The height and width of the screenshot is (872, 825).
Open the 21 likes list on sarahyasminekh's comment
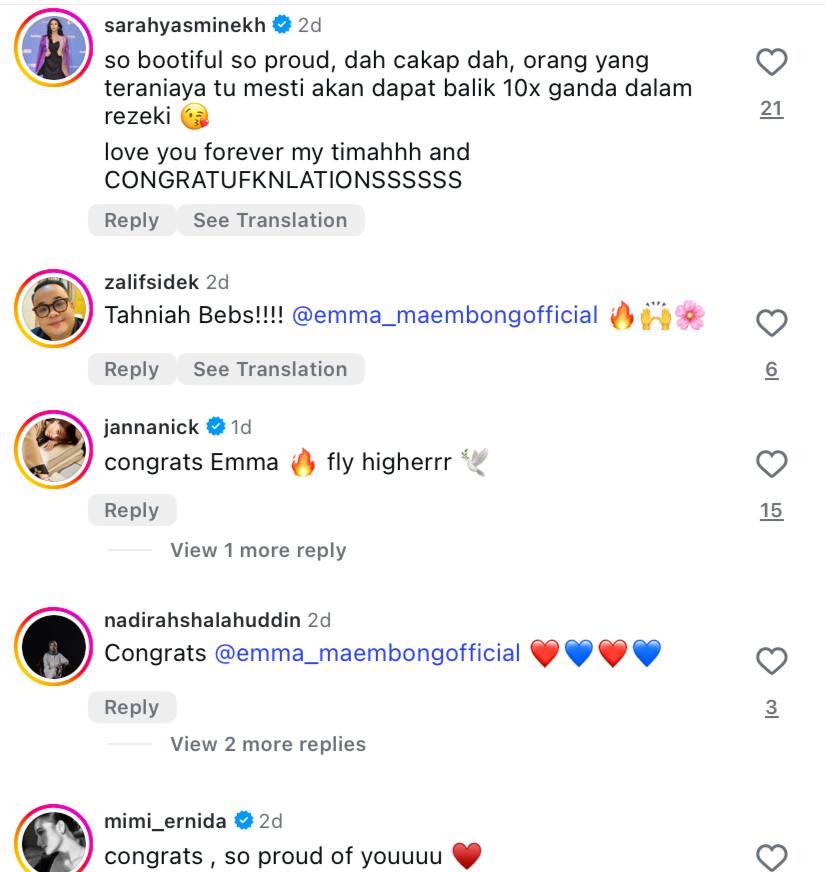point(771,108)
